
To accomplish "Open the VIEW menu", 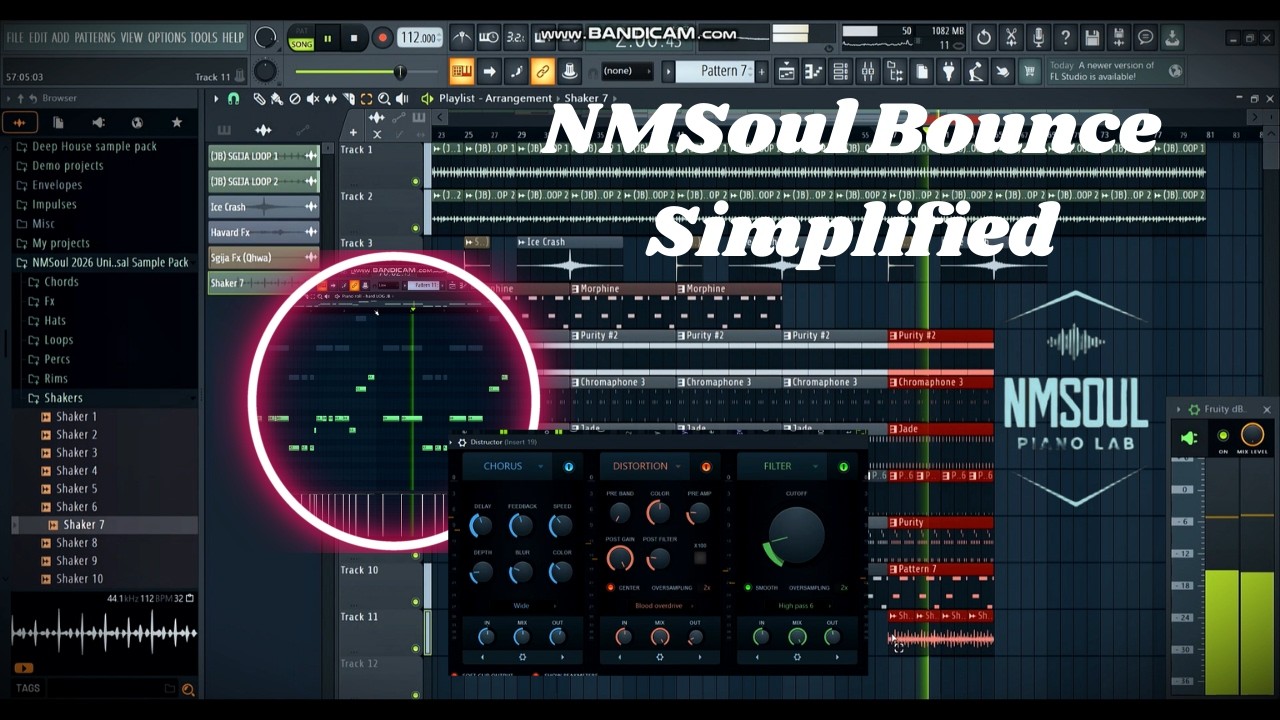I will (x=132, y=38).
